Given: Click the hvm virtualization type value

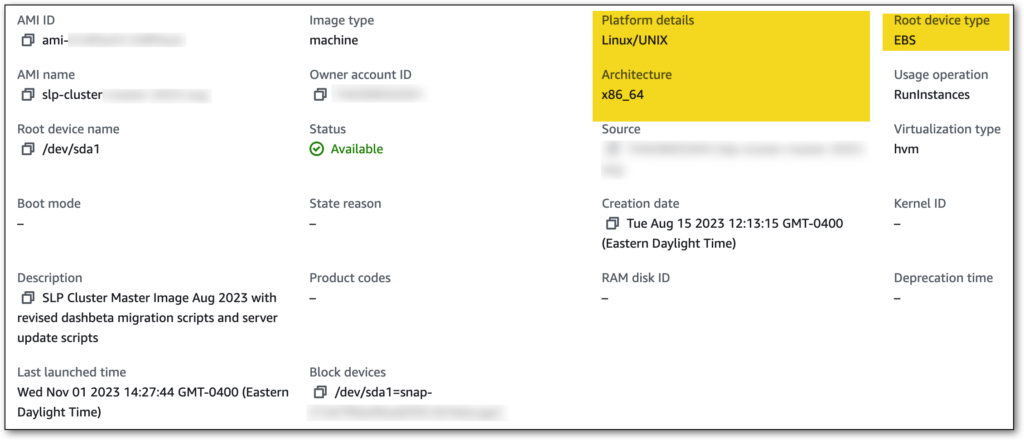Looking at the screenshot, I should 907,148.
